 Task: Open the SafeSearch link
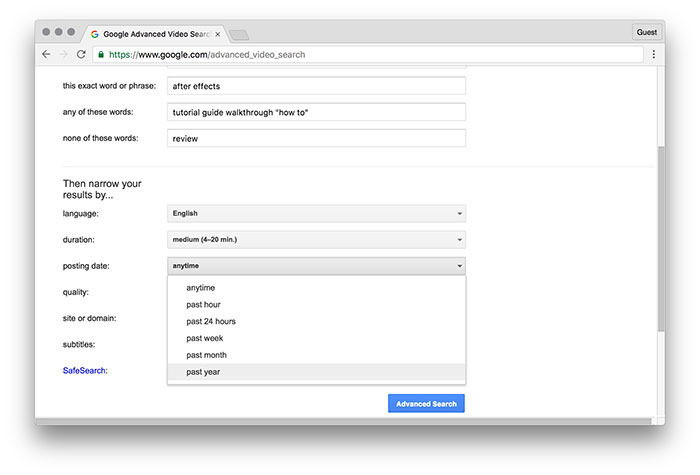point(85,370)
